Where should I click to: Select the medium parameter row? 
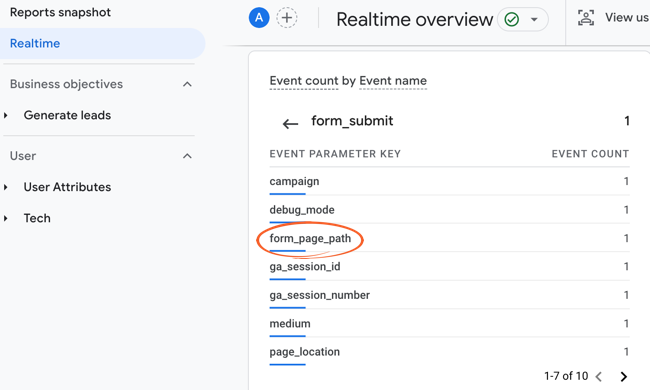(x=449, y=324)
